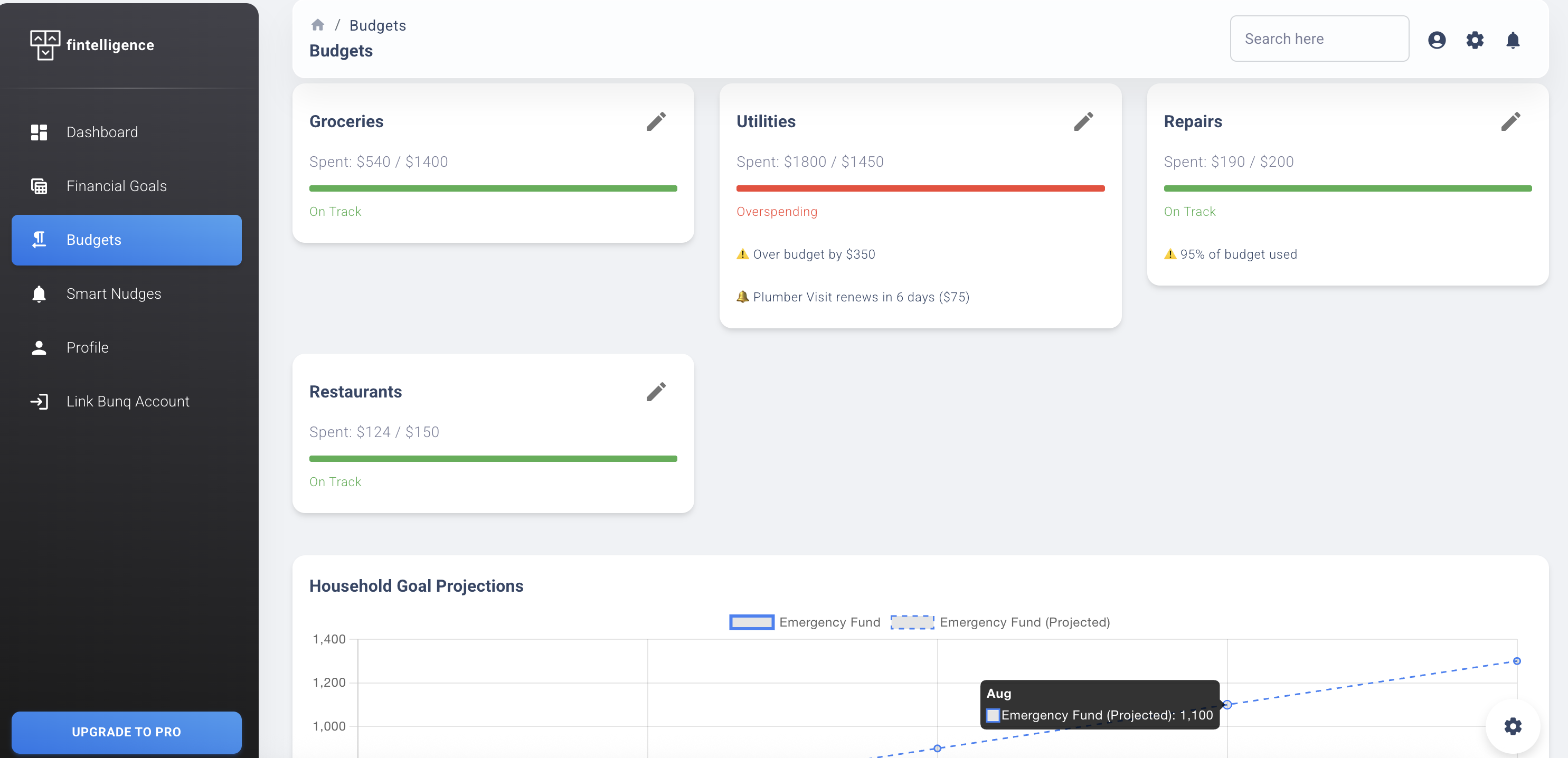Image resolution: width=1568 pixels, height=758 pixels.
Task: Open the floating settings gear button
Action: (x=1513, y=726)
